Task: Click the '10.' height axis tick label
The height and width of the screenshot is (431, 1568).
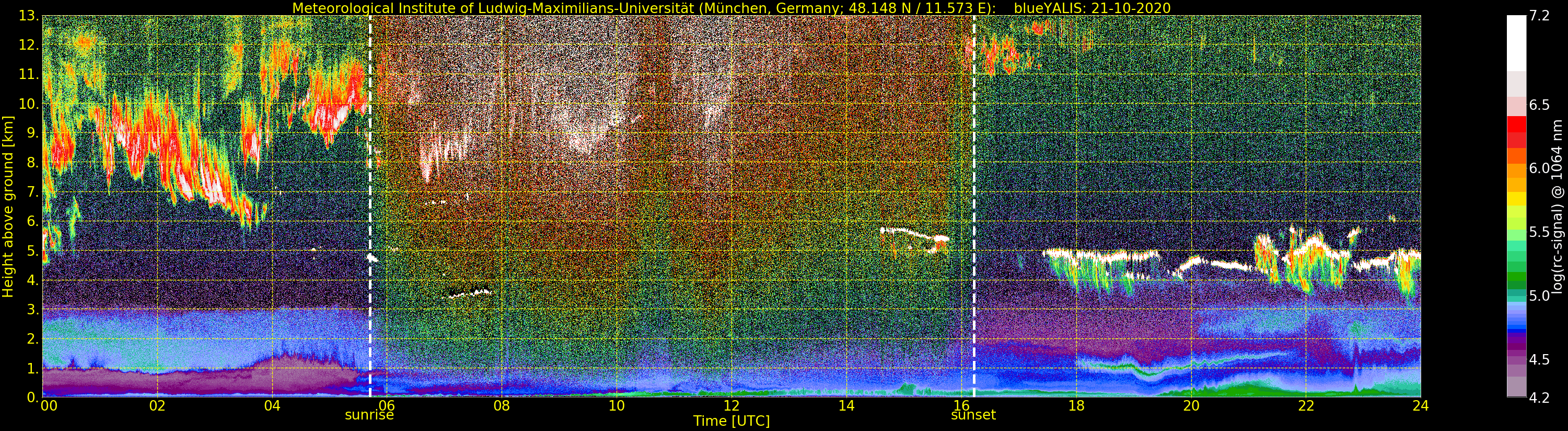Action: 29,104
